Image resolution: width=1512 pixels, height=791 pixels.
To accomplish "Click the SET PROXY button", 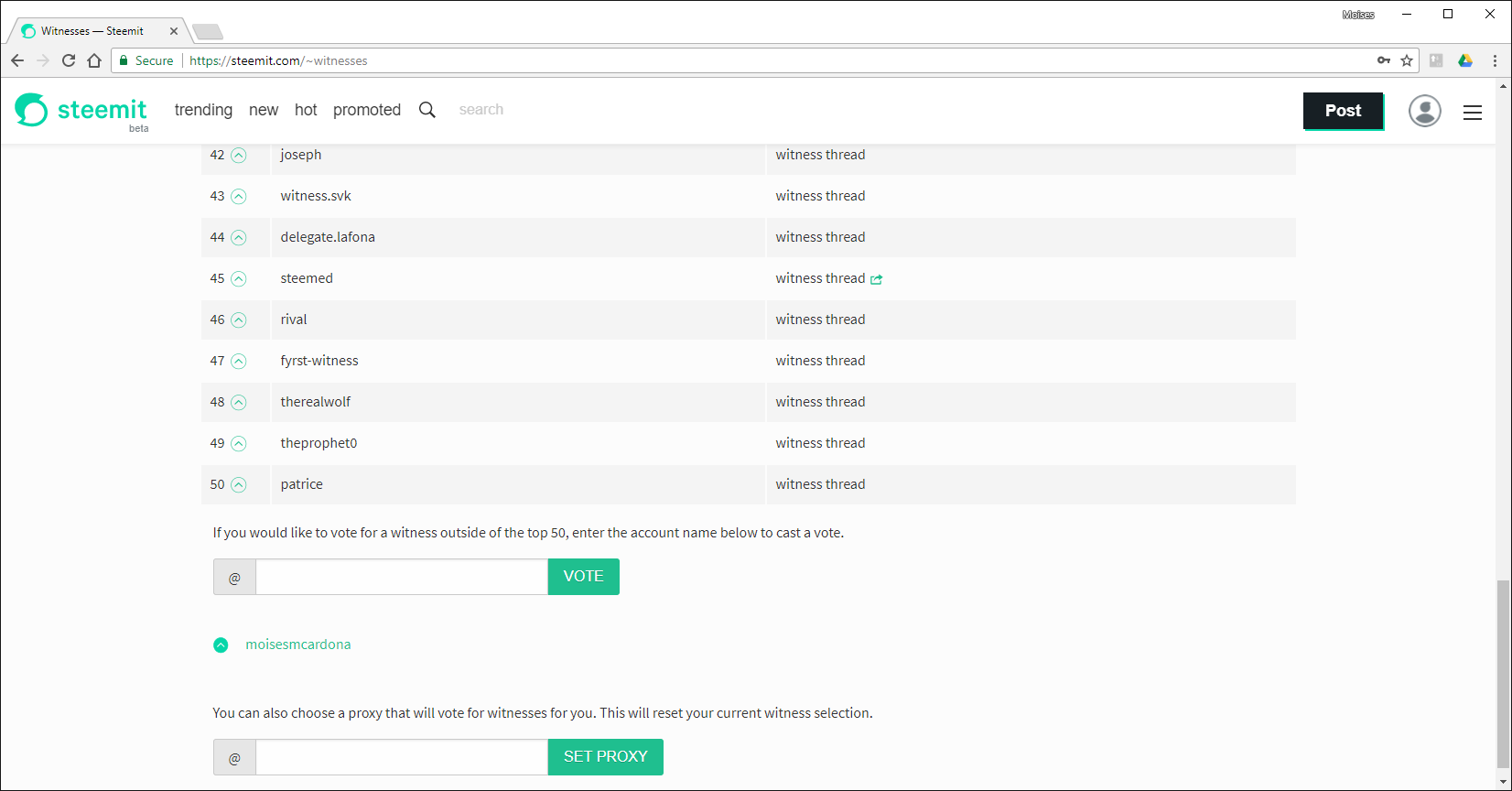I will coord(606,757).
